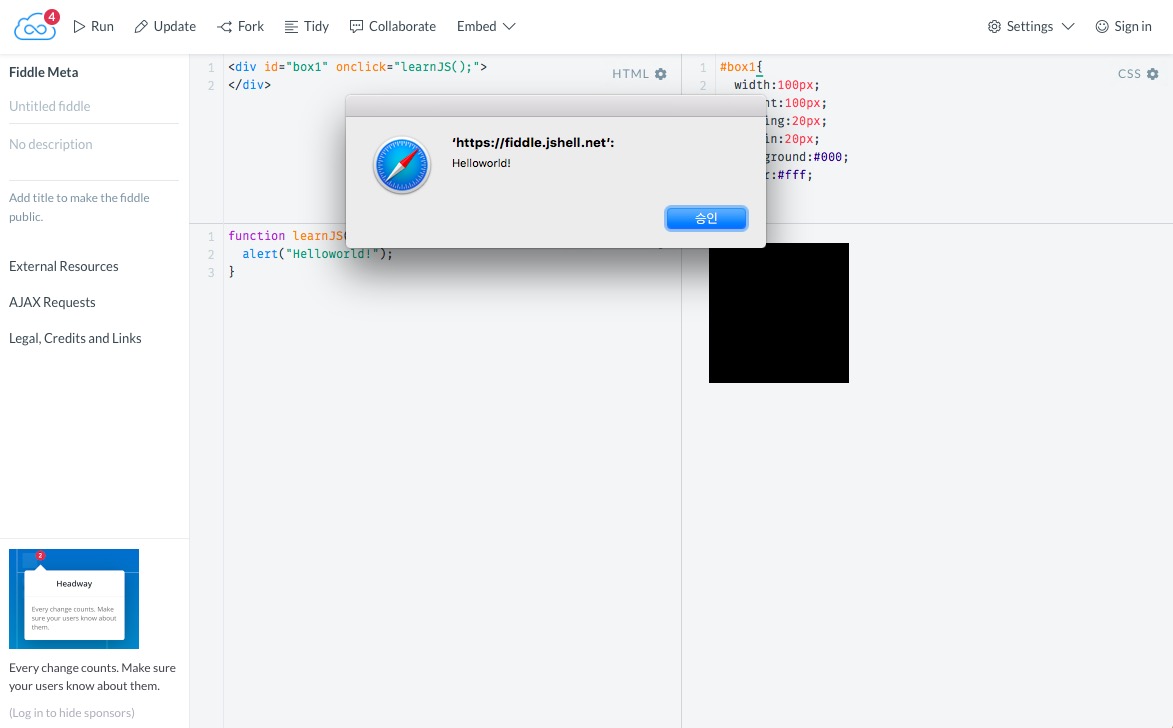1173x728 pixels.
Task: Click Sign in
Action: (x=1124, y=26)
